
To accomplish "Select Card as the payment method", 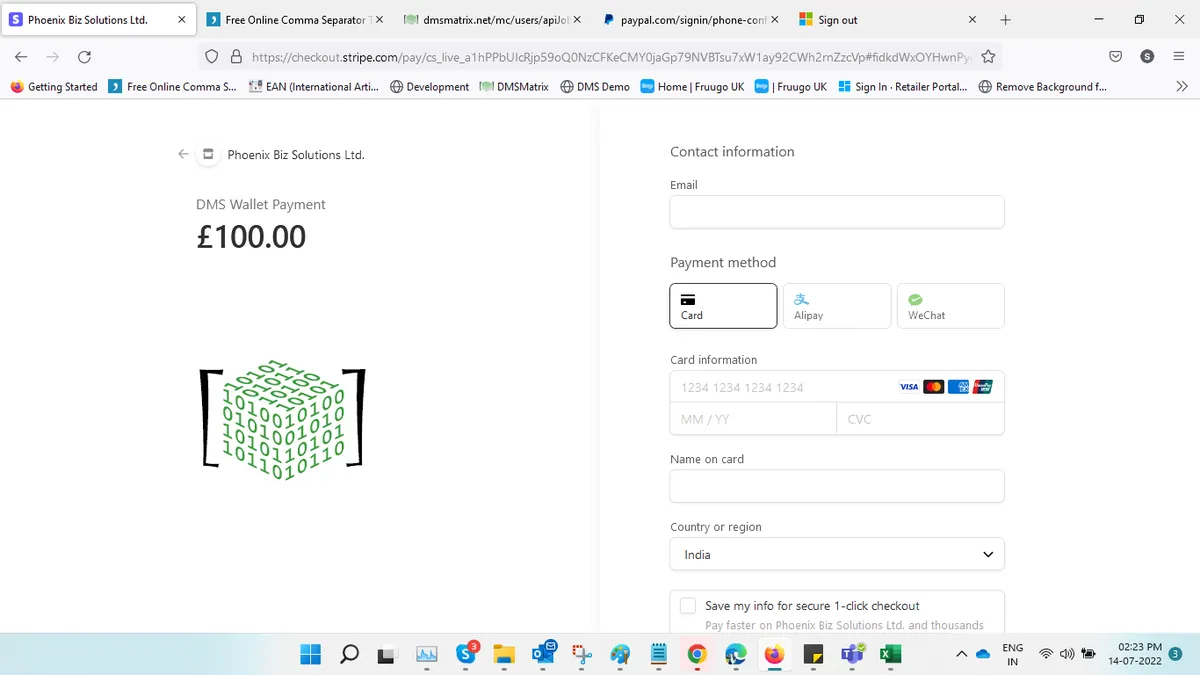I will (x=723, y=306).
